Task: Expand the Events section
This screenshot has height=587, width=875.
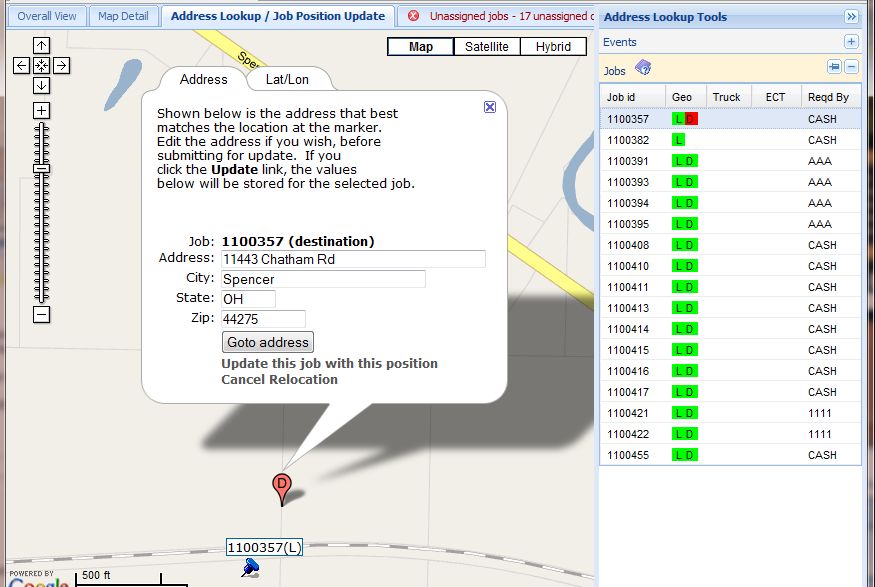Action: click(x=851, y=42)
